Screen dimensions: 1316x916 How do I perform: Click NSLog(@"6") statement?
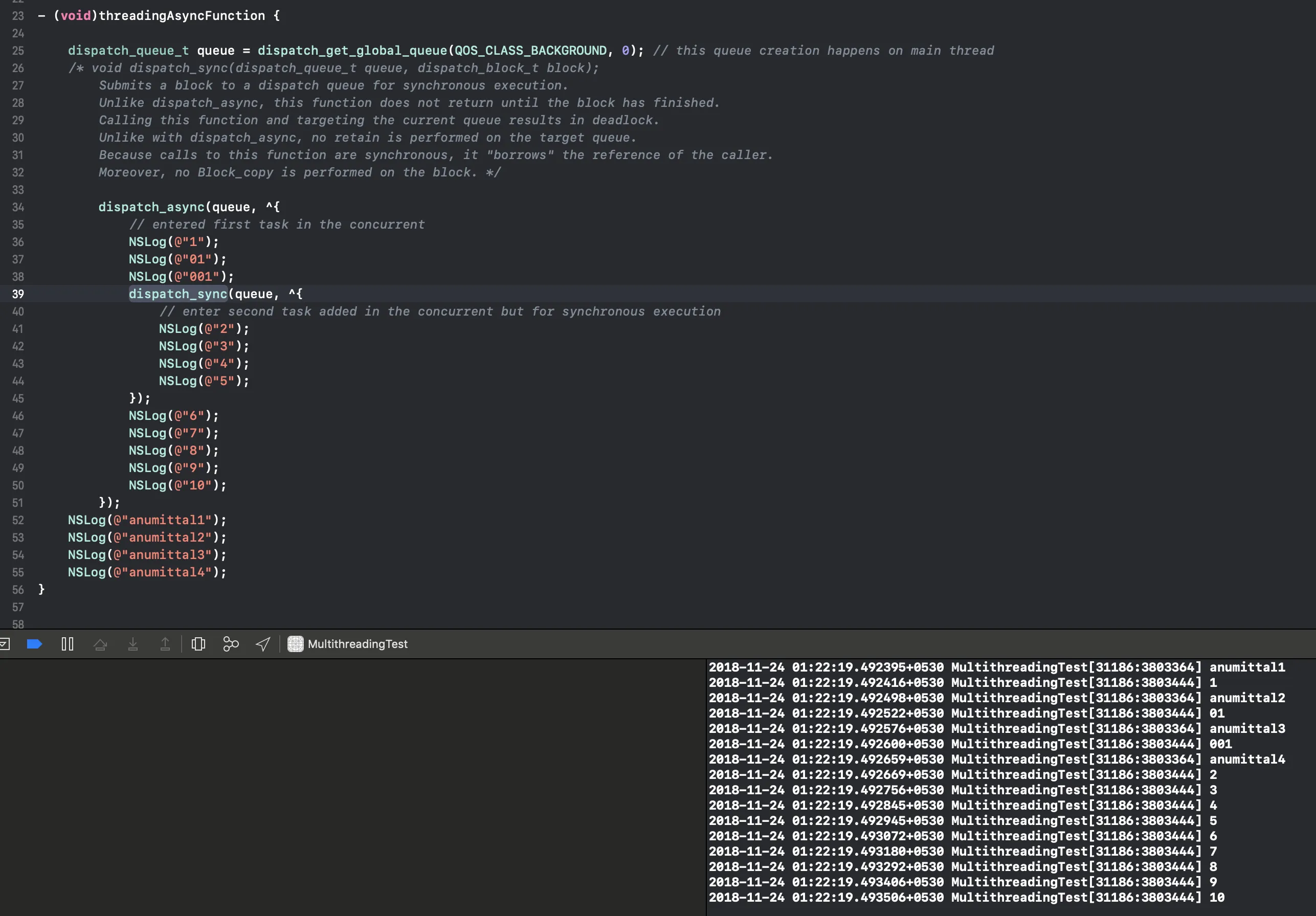click(x=174, y=416)
